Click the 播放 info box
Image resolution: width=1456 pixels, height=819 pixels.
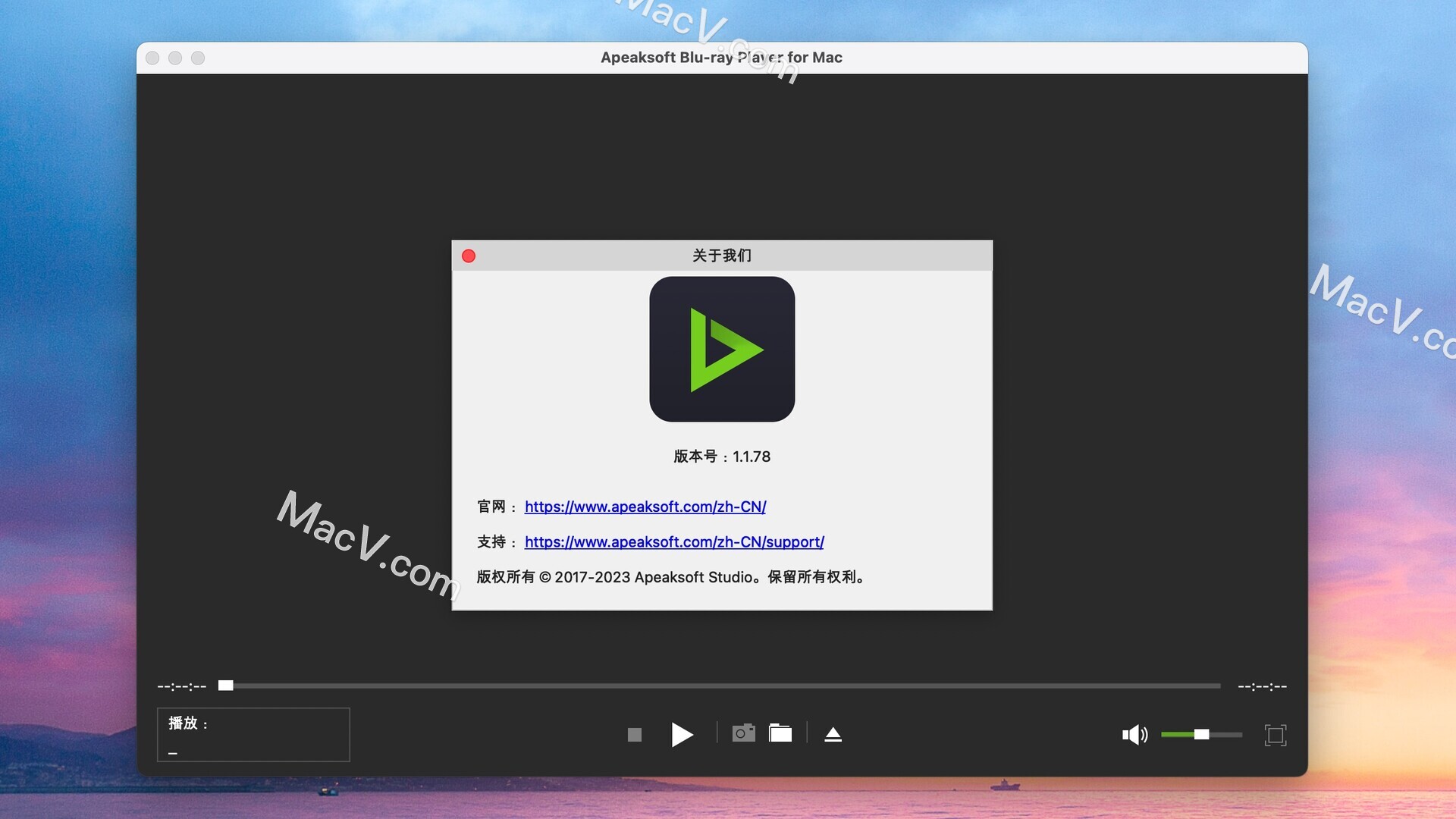pos(253,735)
